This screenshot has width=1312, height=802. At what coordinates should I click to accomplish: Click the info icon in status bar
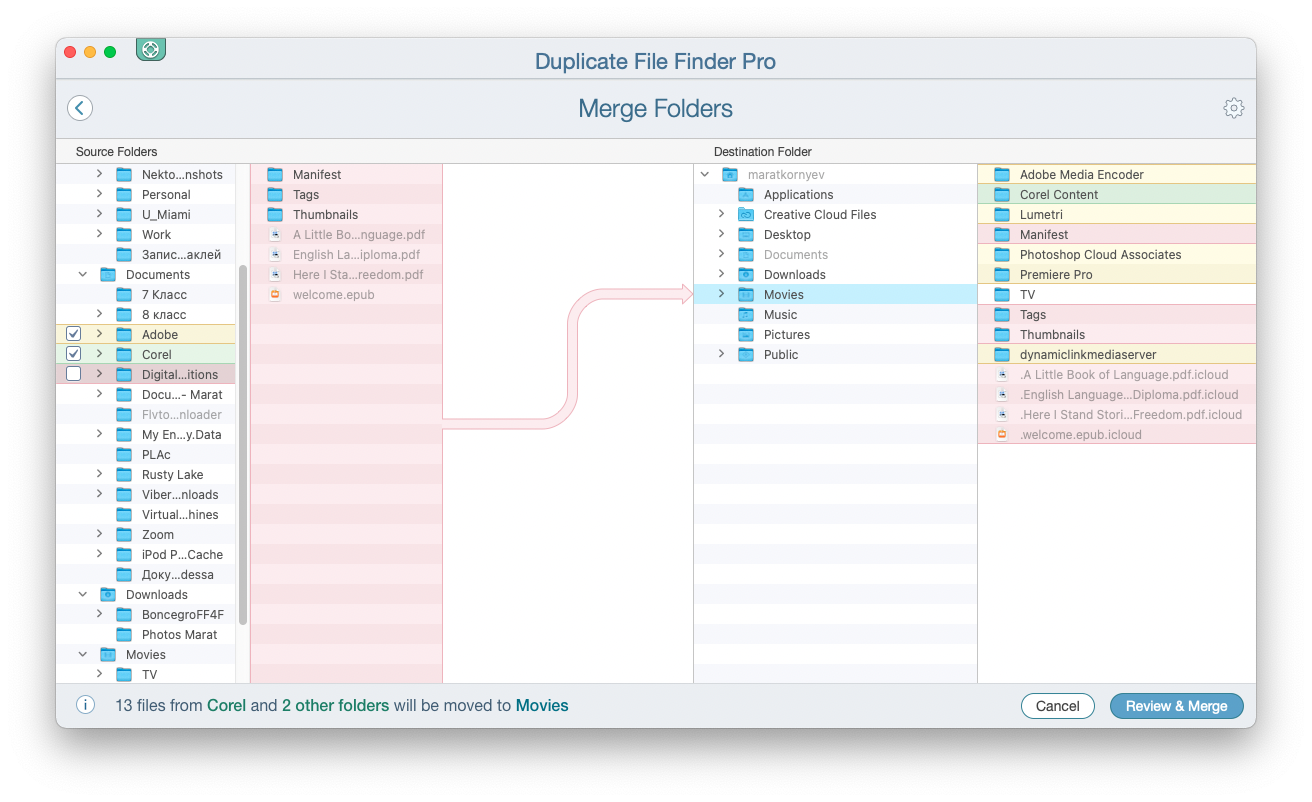tap(86, 705)
